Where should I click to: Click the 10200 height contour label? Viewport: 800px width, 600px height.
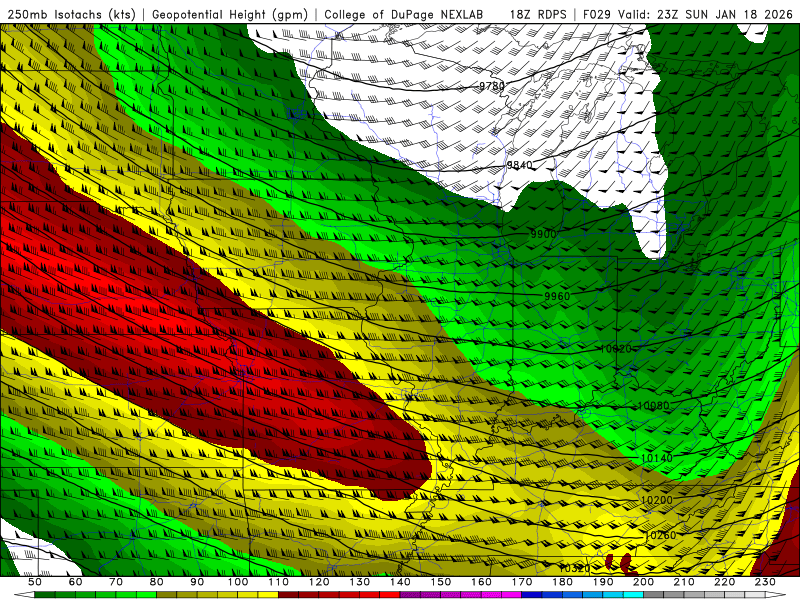[x=657, y=500]
